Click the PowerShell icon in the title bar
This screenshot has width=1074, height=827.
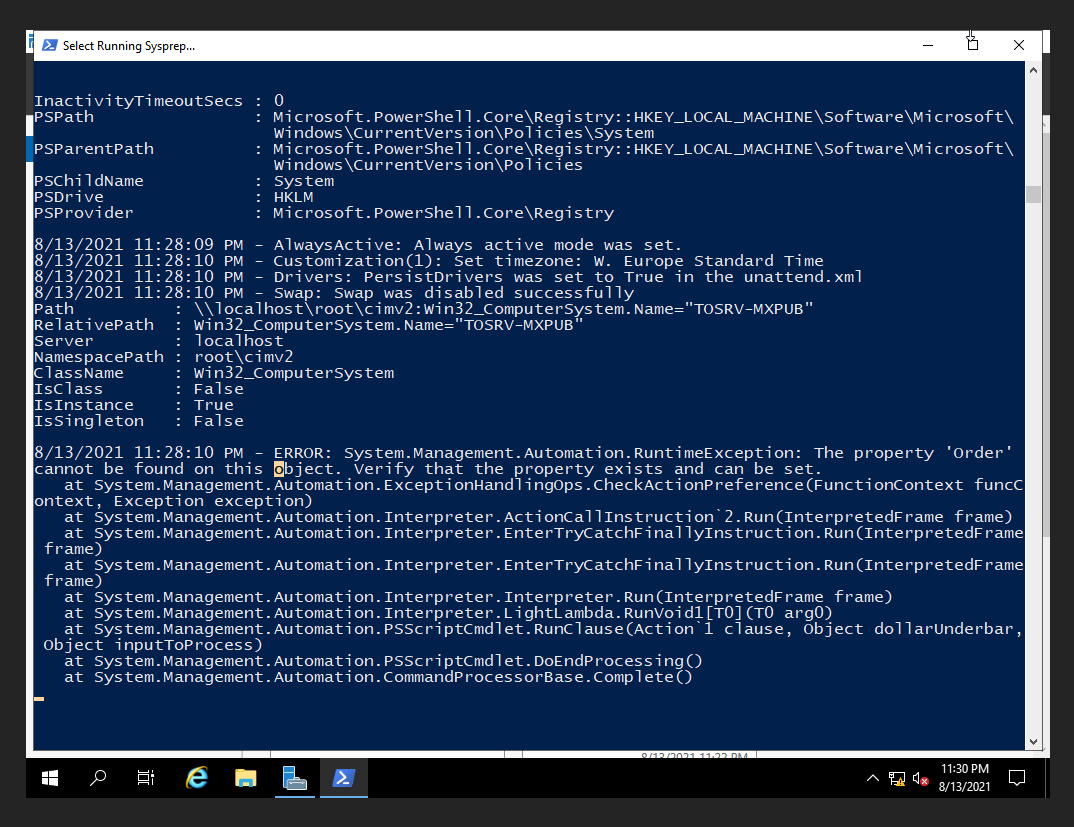tap(49, 45)
